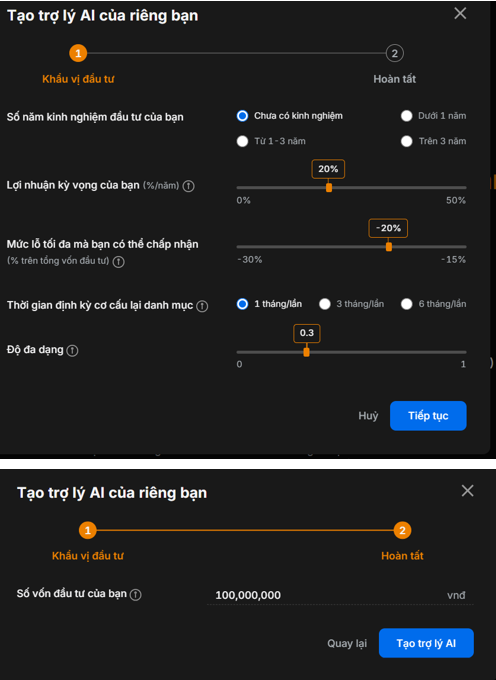The image size is (496, 680).
Task: Close the lower AI assistant dialog
Action: click(467, 491)
